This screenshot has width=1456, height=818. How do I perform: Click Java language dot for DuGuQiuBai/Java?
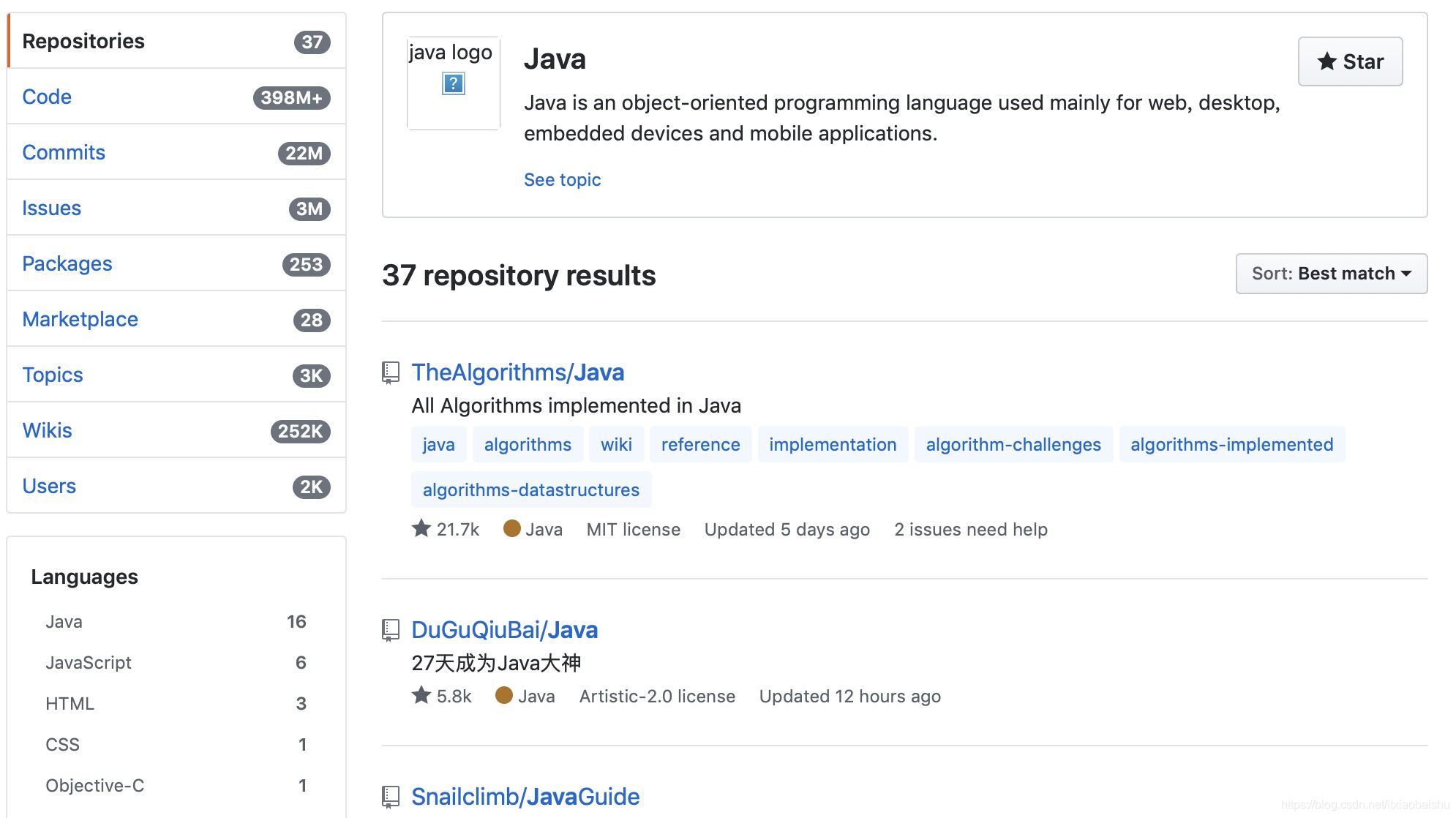click(504, 695)
